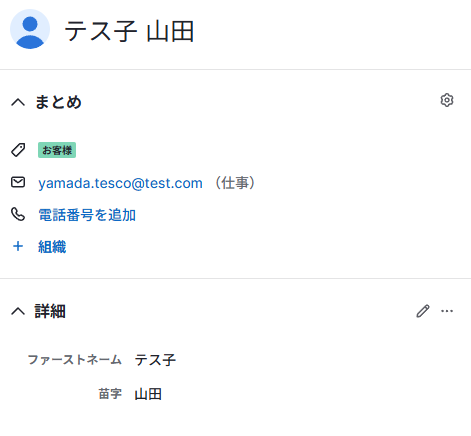Image resolution: width=471 pixels, height=436 pixels.
Task: Collapse the 詳細 section chevron
Action: click(x=18, y=311)
